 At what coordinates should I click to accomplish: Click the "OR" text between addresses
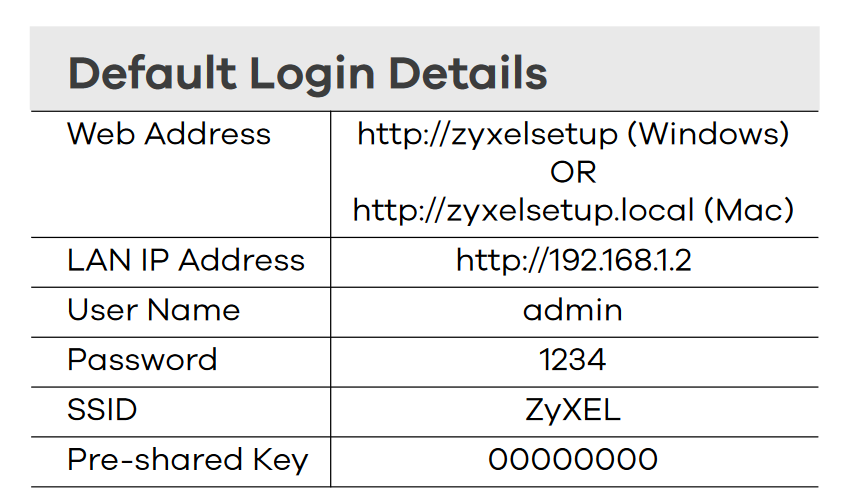[573, 172]
